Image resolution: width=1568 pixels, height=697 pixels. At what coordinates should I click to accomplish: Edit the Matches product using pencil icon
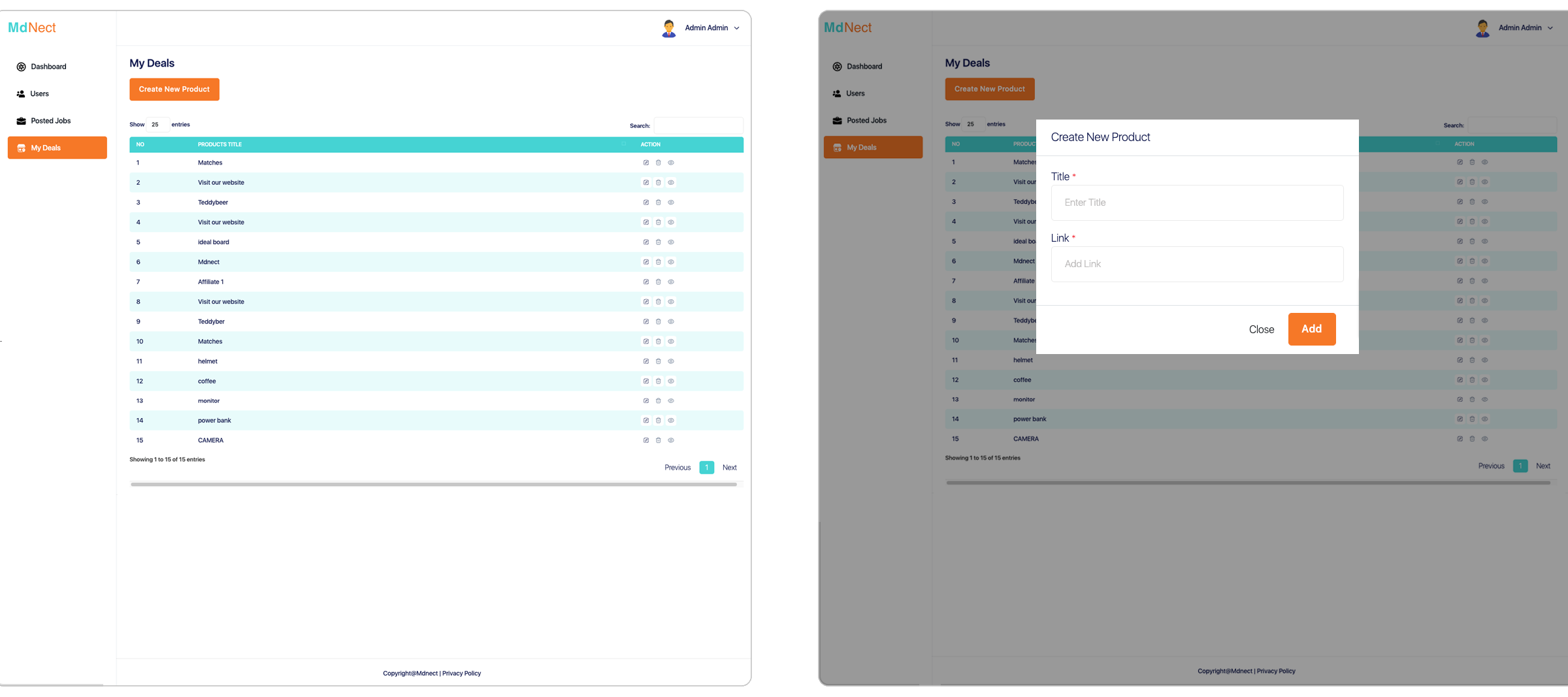[x=645, y=163]
